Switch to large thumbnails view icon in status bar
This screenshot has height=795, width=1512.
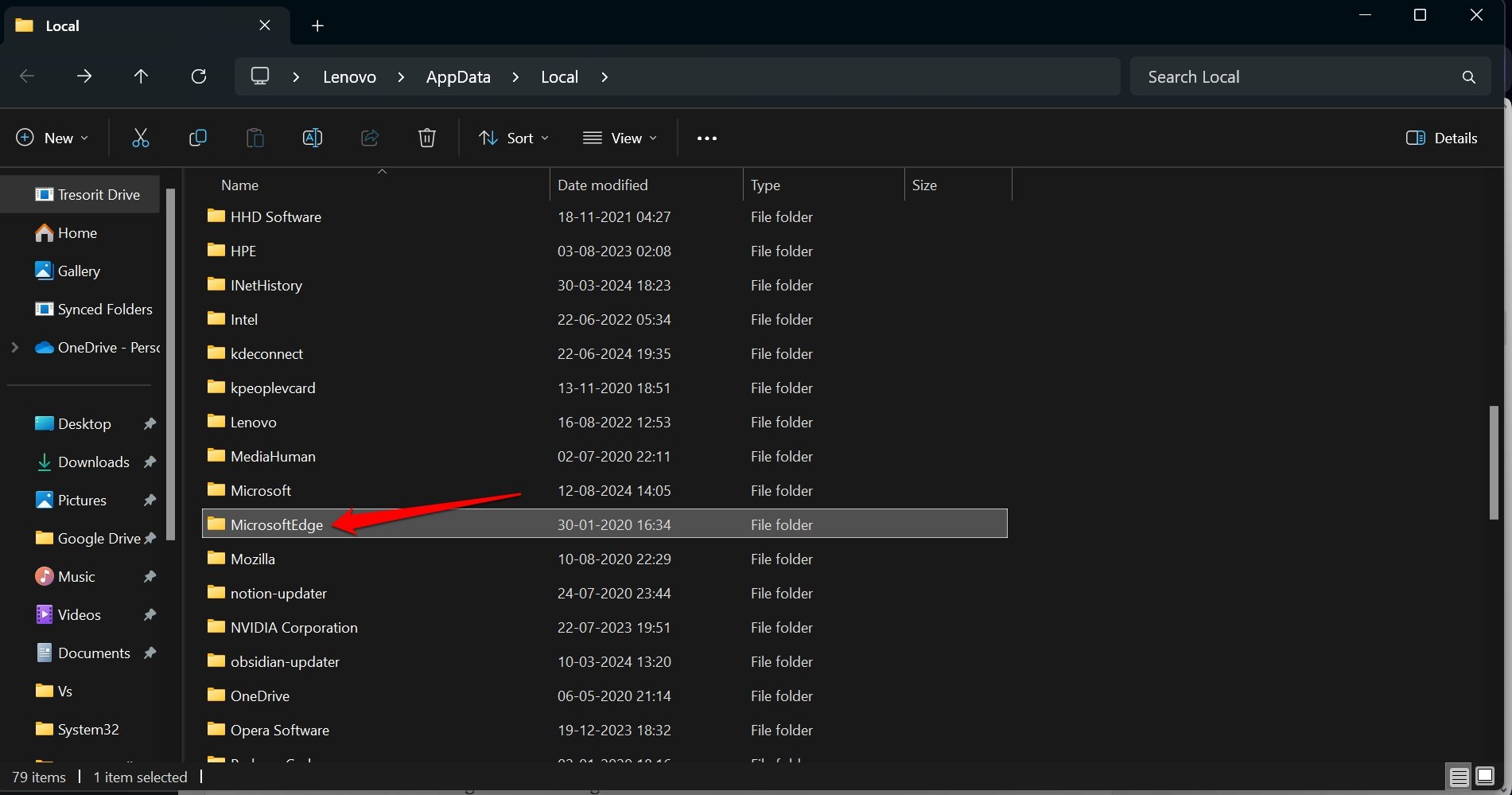[x=1485, y=777]
